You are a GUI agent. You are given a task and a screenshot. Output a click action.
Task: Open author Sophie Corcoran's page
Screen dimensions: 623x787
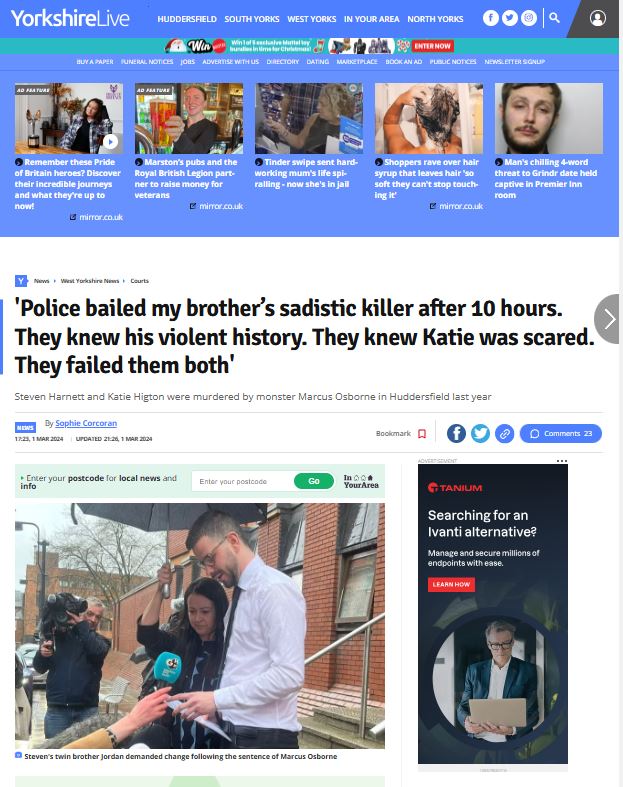tap(86, 423)
